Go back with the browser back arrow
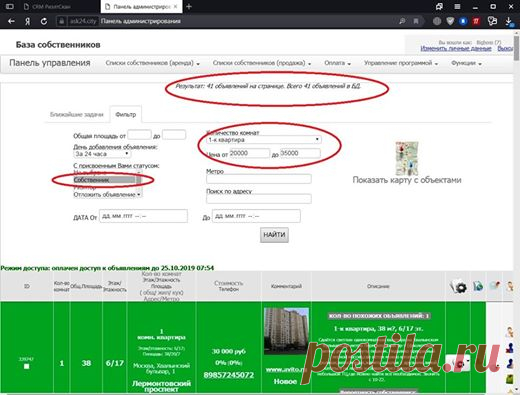The height and width of the screenshot is (395, 520). click(x=11, y=21)
